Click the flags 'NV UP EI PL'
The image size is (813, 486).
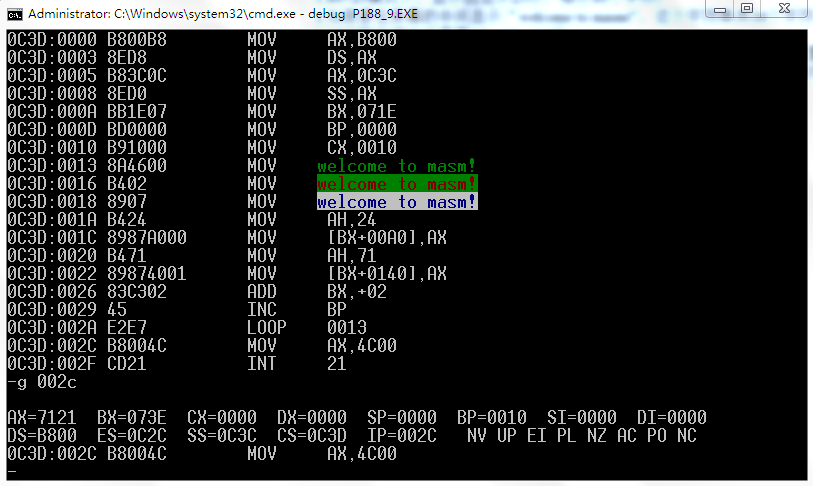[x=522, y=436]
